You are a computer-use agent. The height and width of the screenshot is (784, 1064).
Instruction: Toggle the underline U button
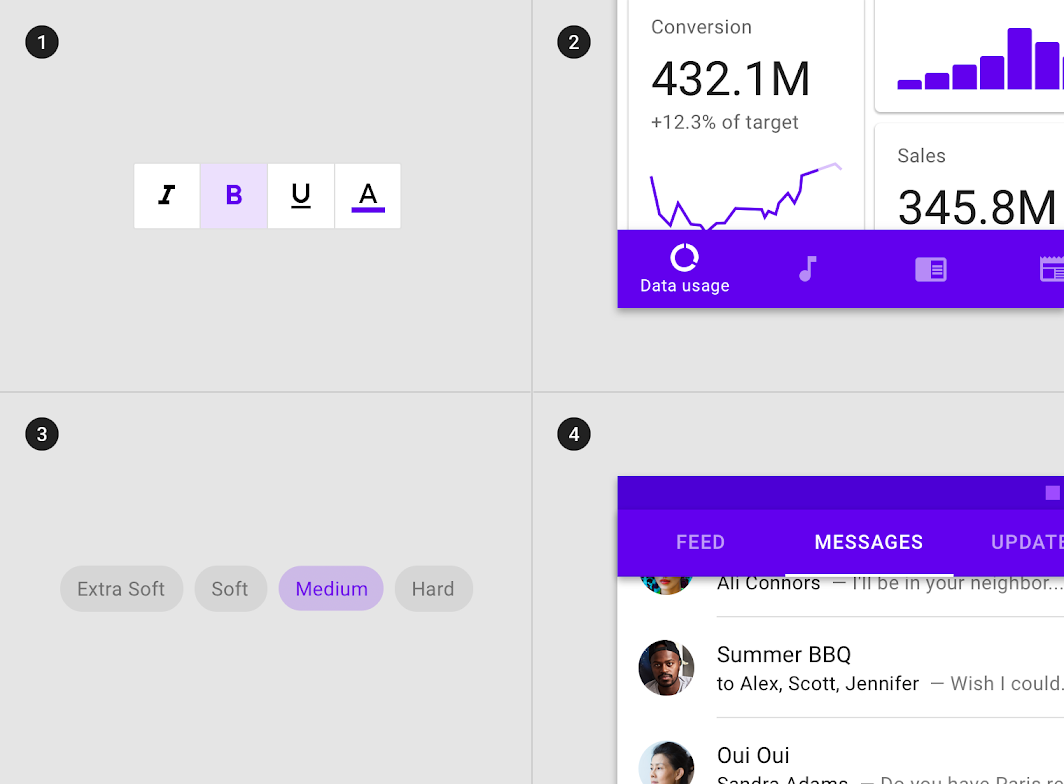(301, 195)
